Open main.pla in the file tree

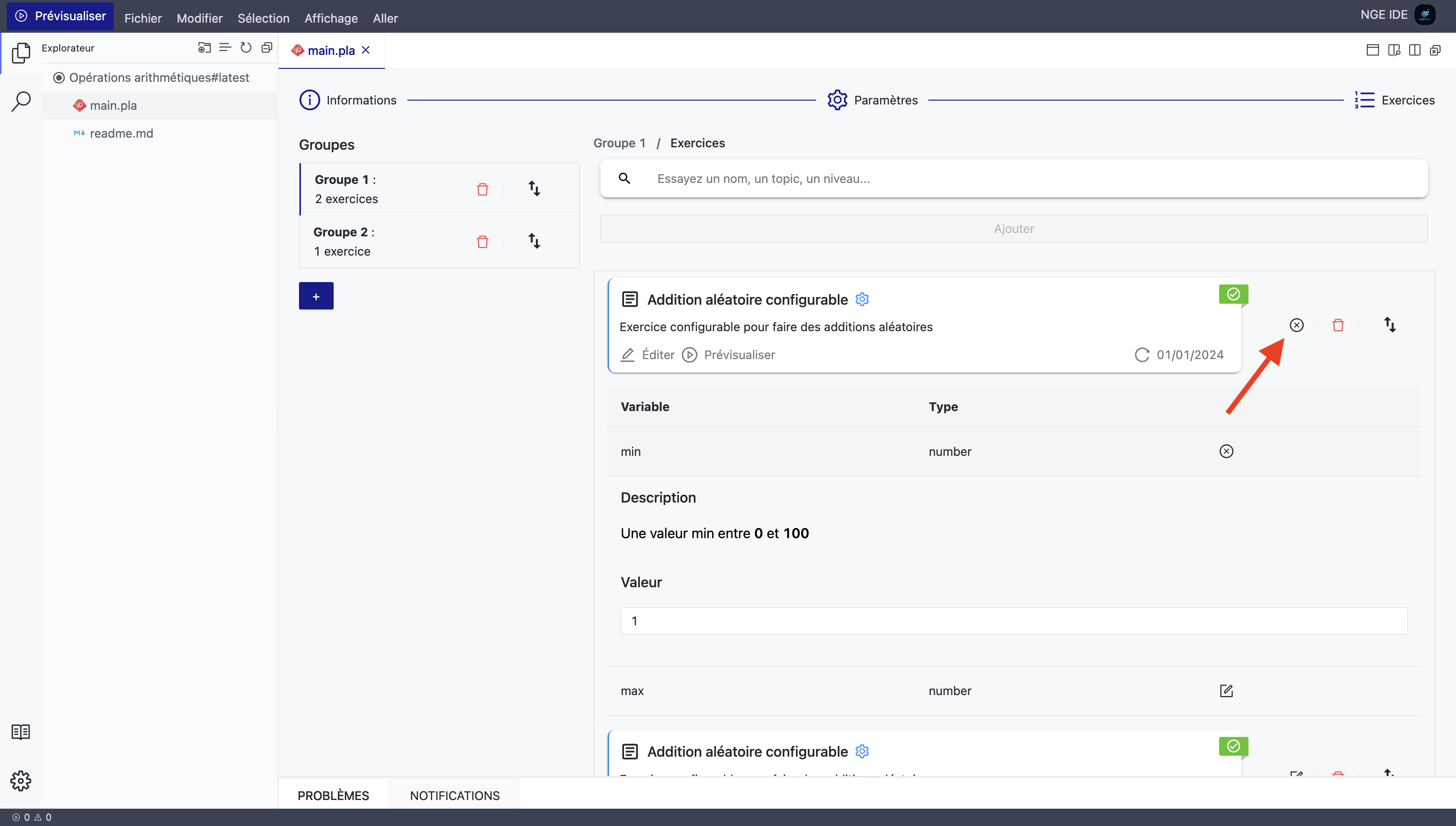159,105
